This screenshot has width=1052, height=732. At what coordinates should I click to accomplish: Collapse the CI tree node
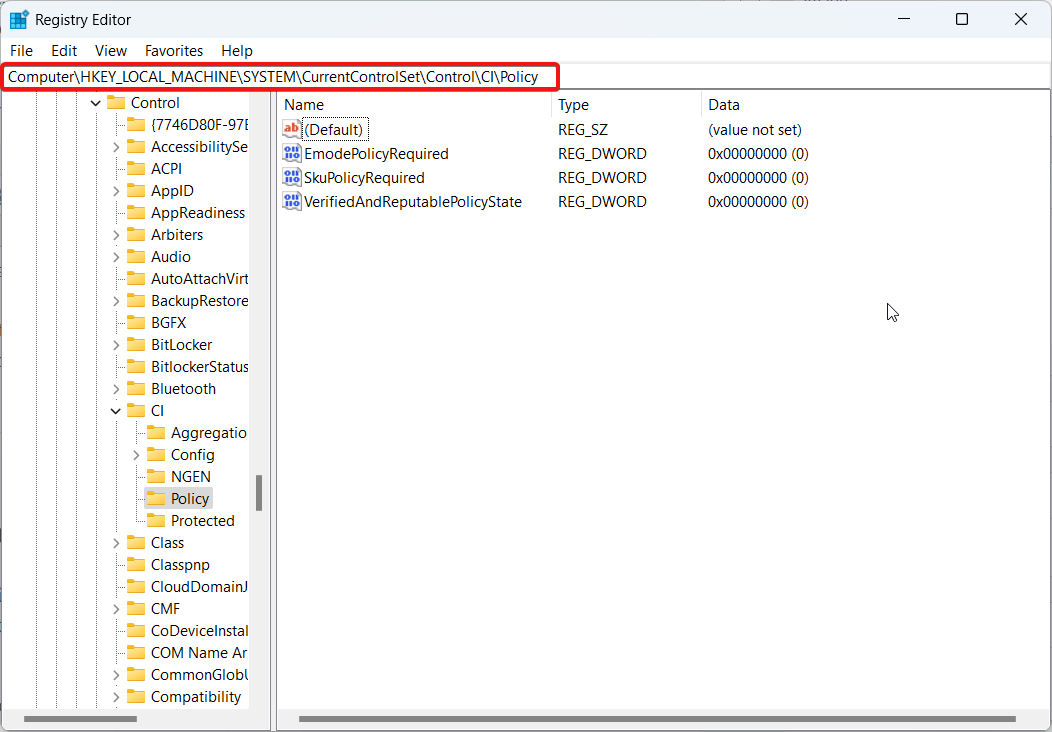[116, 411]
